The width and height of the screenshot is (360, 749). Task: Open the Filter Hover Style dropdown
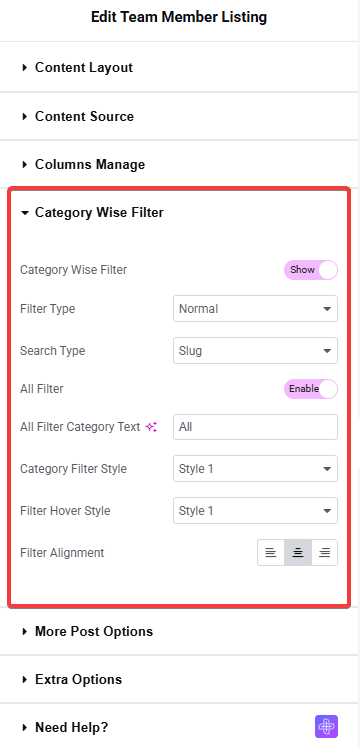255,511
